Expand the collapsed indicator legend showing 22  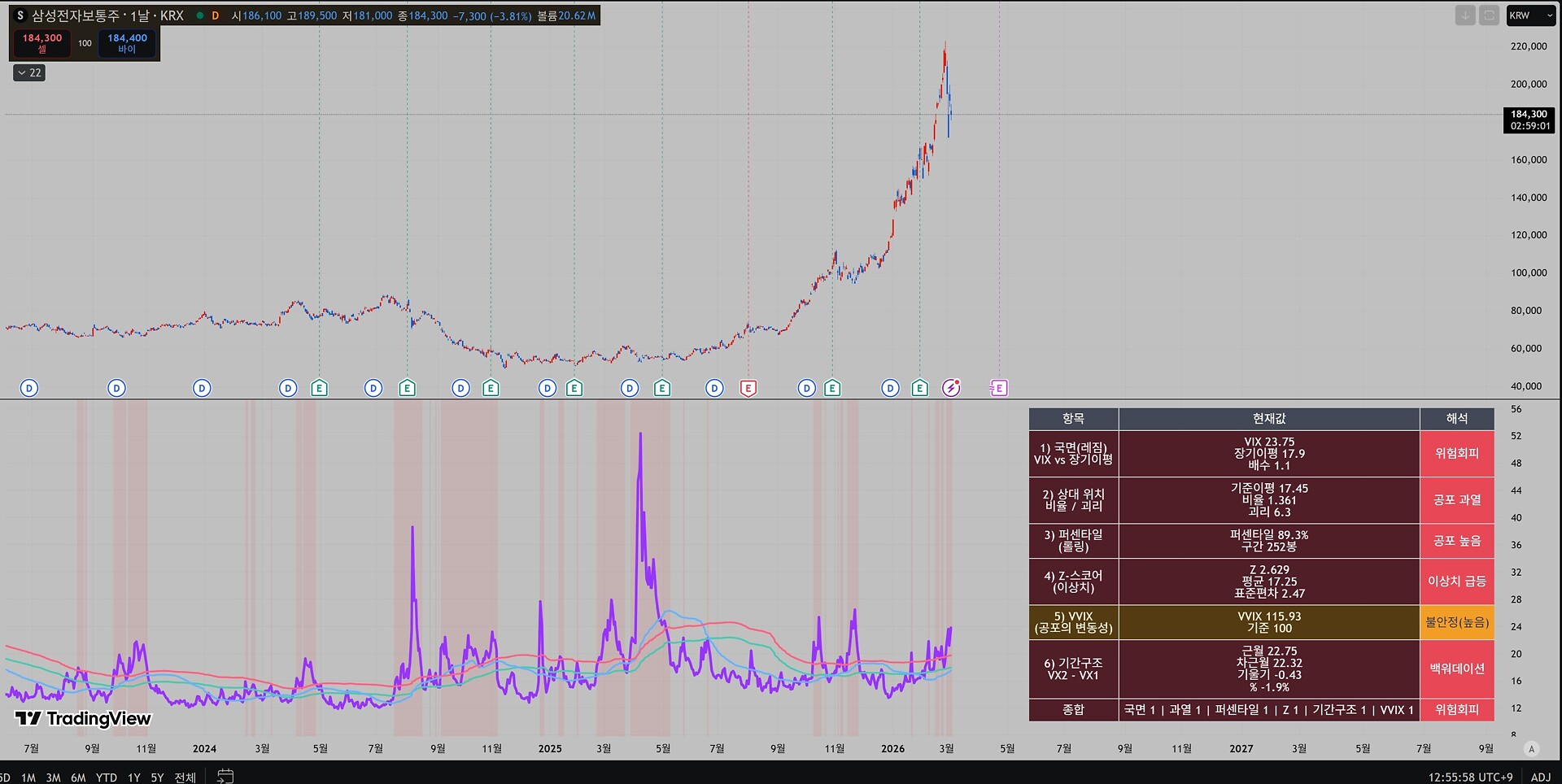coord(29,72)
